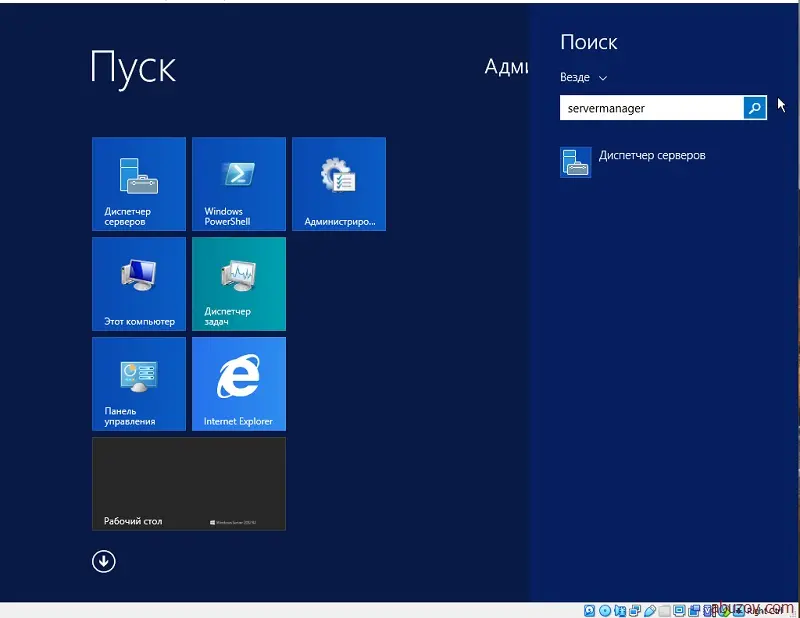Open the Этот компьютер tile
The height and width of the screenshot is (618, 800).
[139, 284]
